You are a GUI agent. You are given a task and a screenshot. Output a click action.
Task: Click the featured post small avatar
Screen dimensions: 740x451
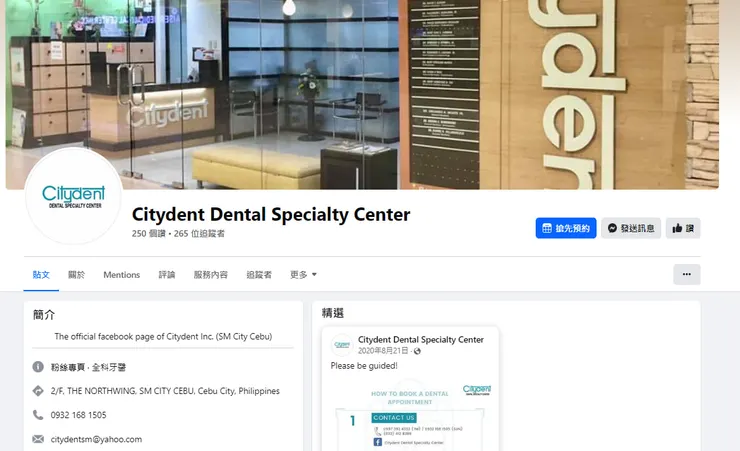[342, 345]
